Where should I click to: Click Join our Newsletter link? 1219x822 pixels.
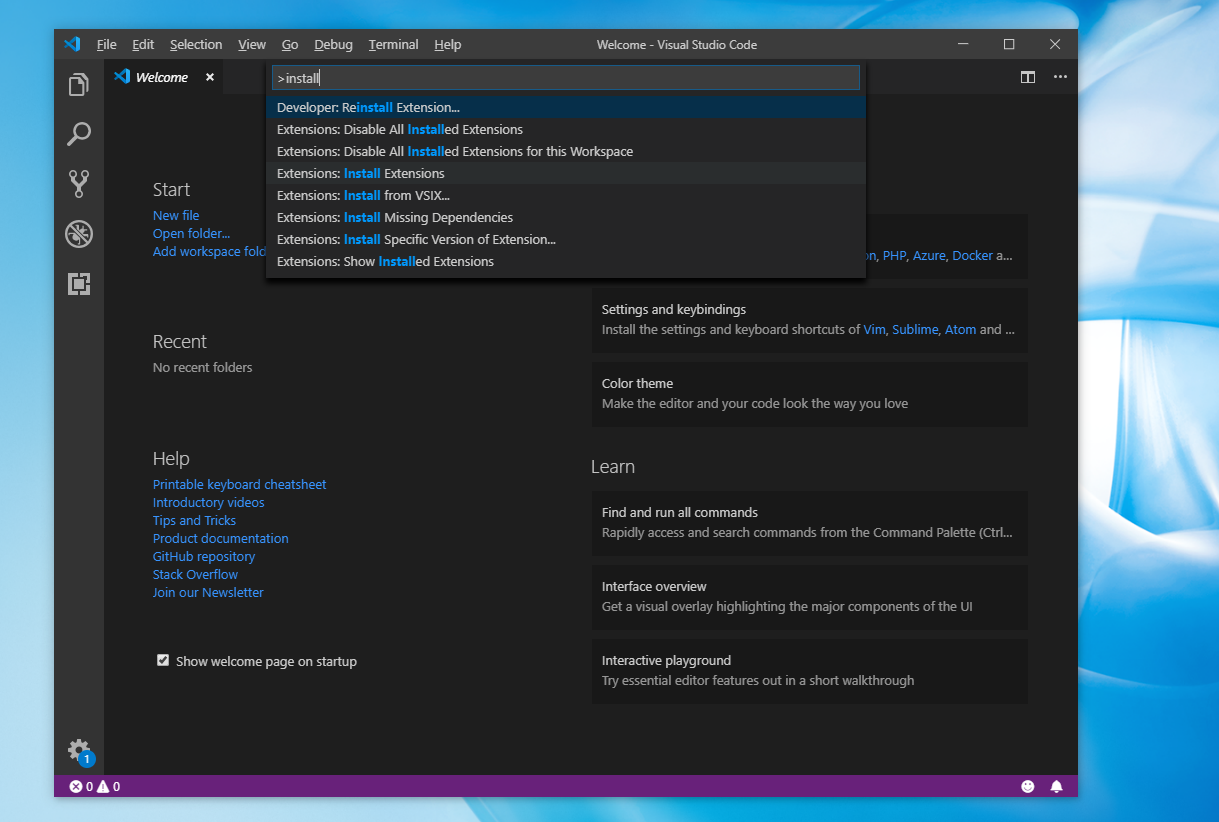point(208,592)
